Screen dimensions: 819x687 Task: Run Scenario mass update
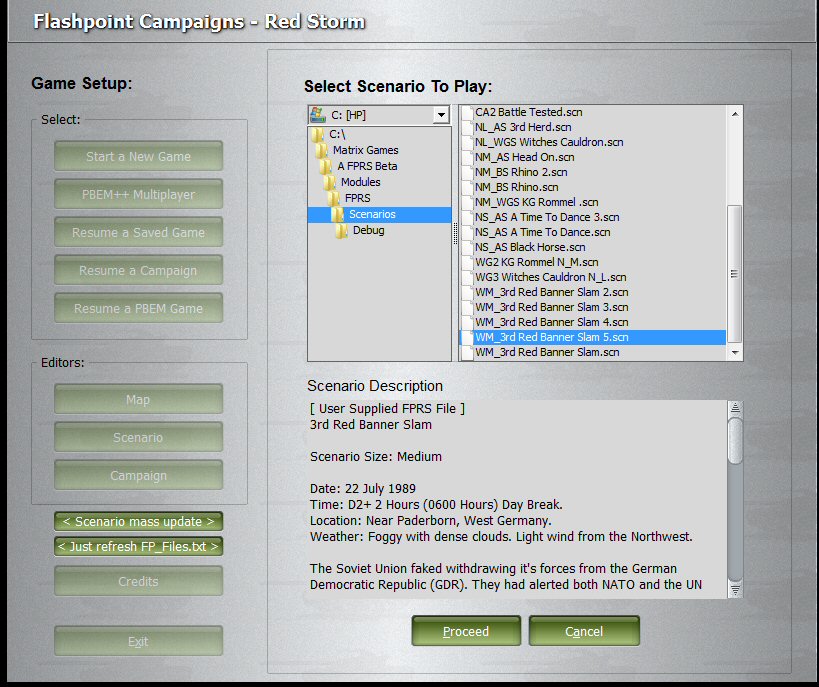coord(138,521)
